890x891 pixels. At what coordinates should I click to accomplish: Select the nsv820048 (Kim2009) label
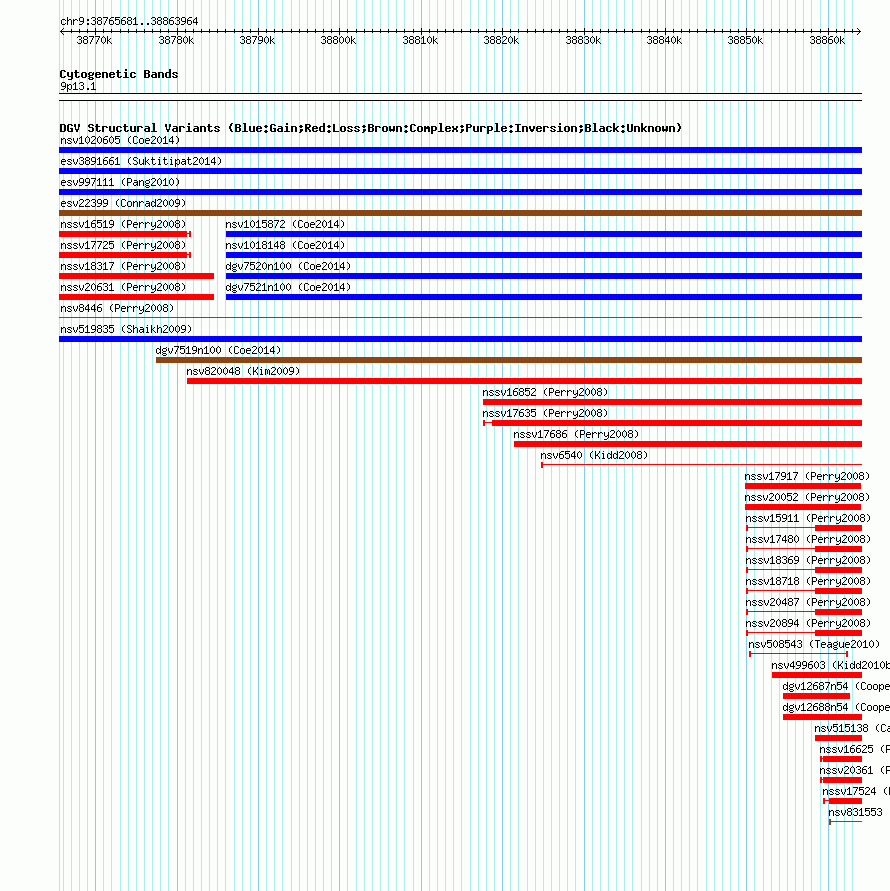(x=243, y=372)
